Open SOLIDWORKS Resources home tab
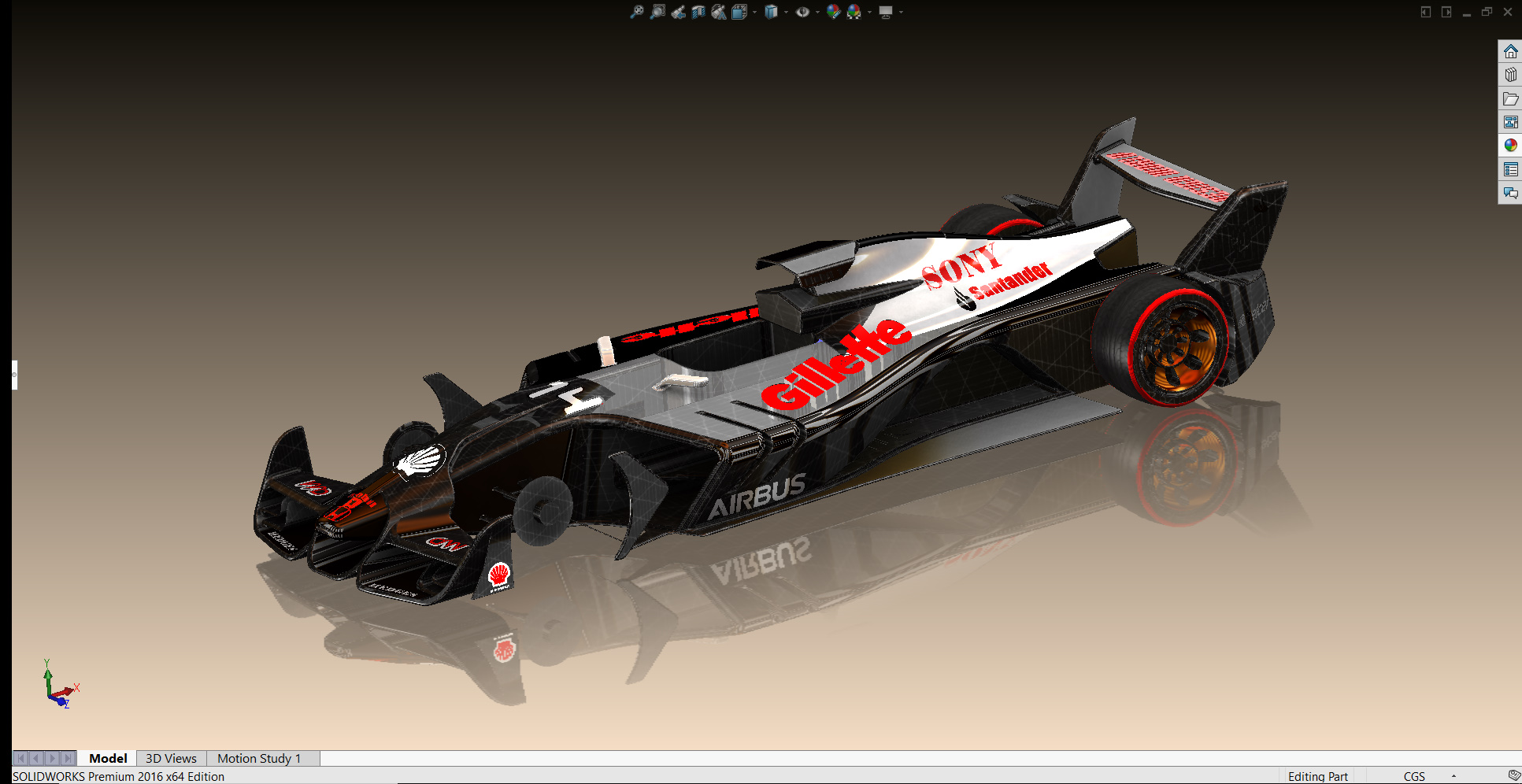Viewport: 1522px width, 784px height. pos(1510,51)
